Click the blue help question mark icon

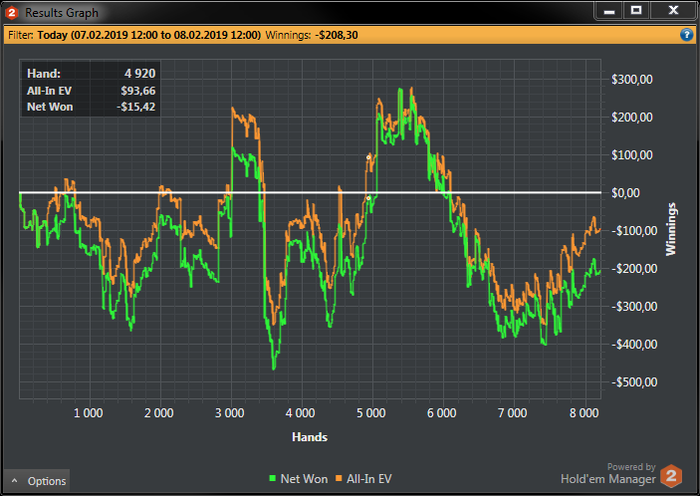pyautogui.click(x=687, y=34)
